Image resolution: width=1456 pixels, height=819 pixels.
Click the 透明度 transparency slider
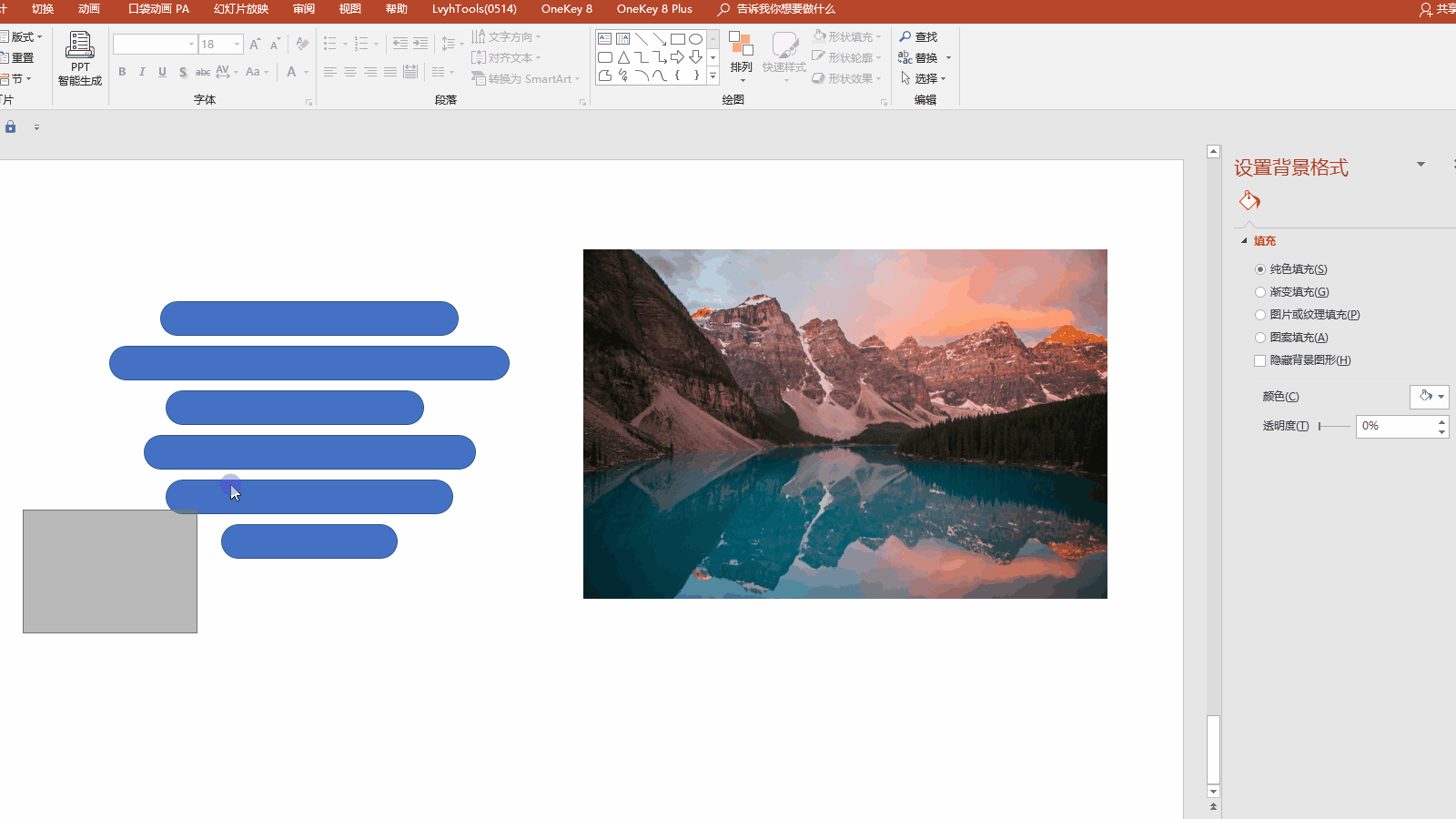[1334, 426]
